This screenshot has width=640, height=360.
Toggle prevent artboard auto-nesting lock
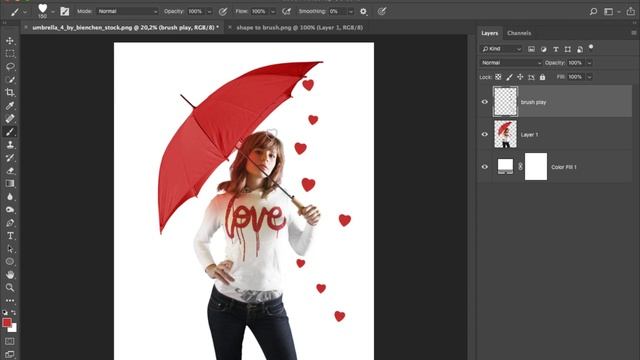coord(531,77)
